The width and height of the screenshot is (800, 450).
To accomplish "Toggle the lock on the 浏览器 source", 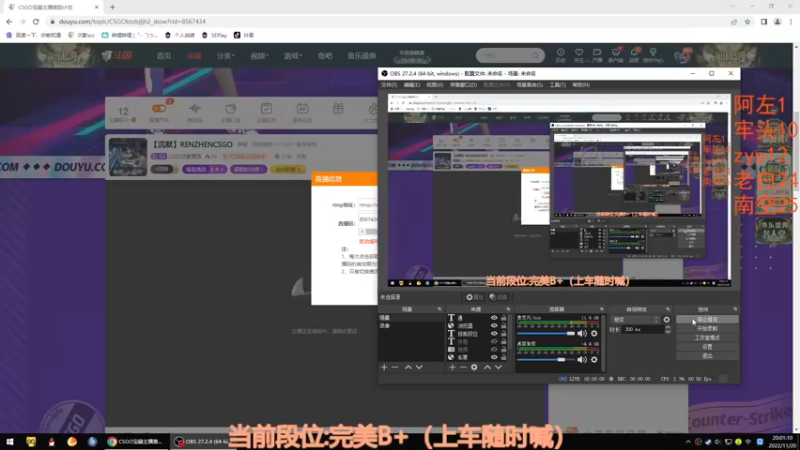I will (x=504, y=326).
